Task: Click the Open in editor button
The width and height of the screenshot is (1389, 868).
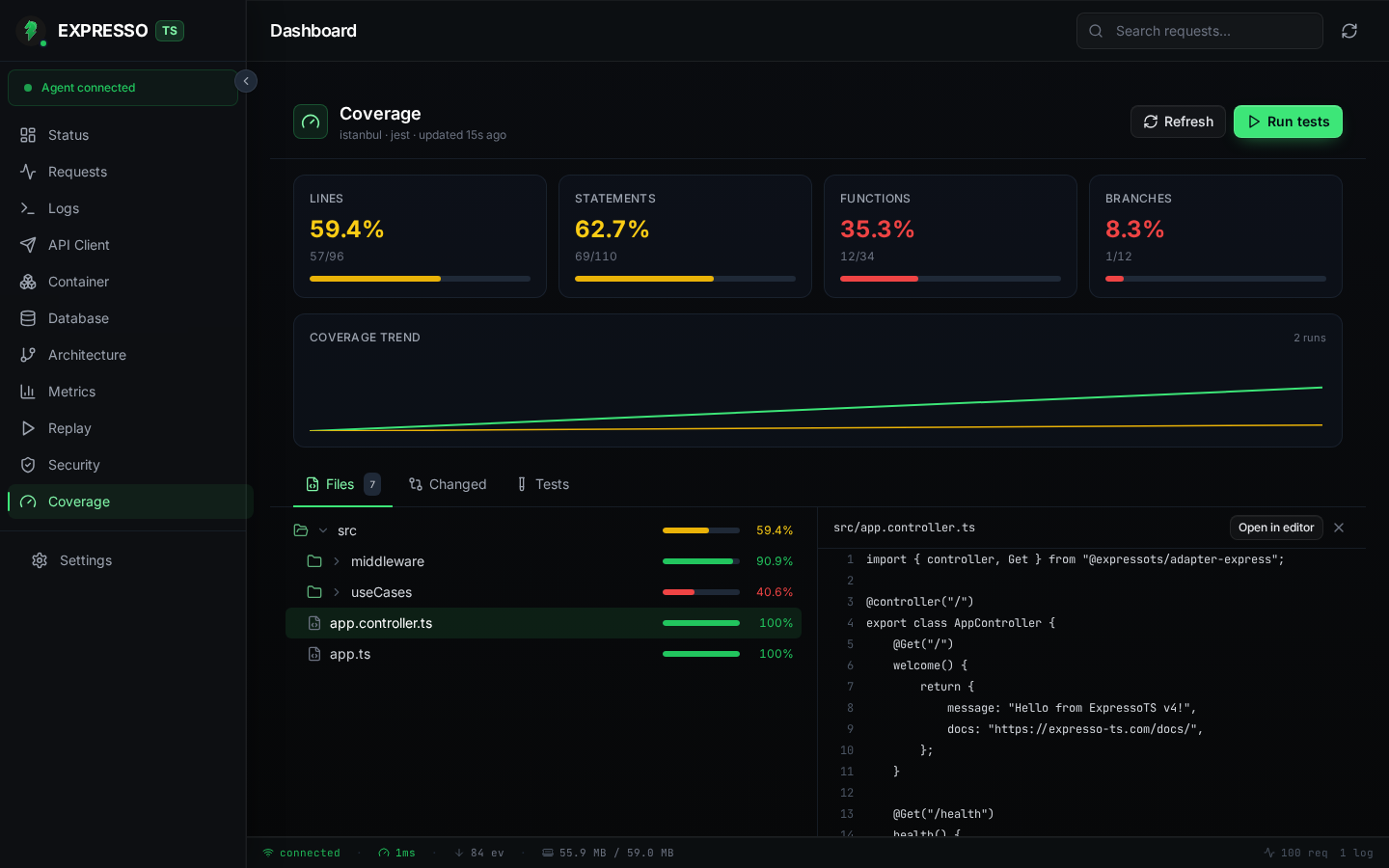Action: [1276, 528]
